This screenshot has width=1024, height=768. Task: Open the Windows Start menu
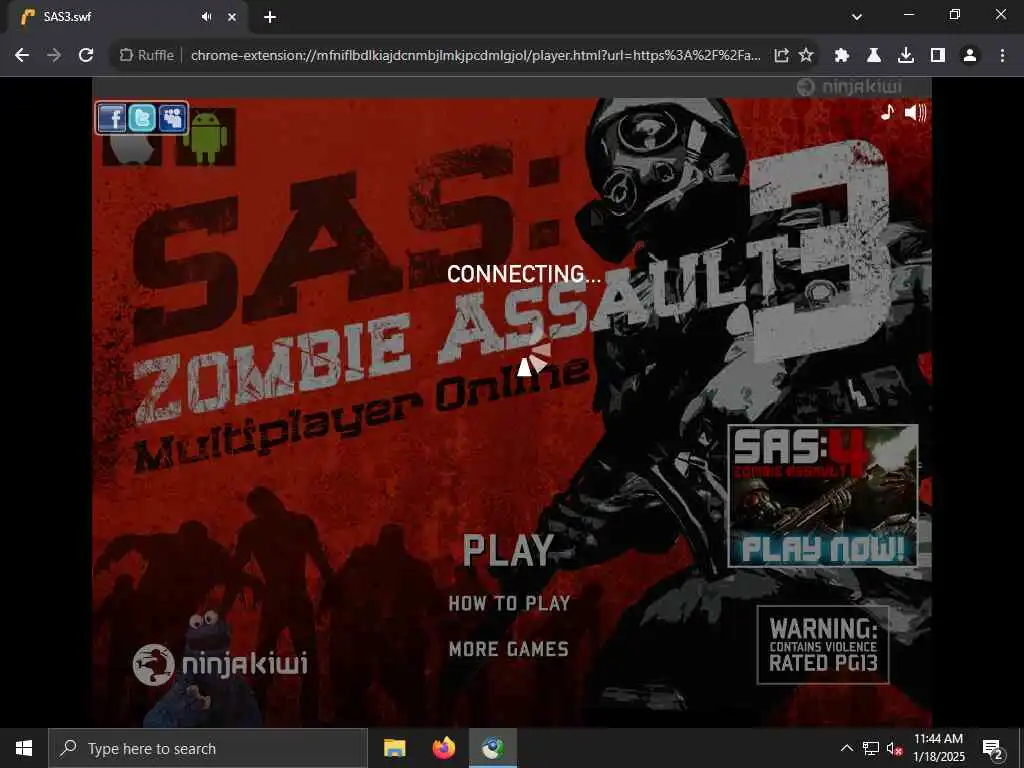click(x=24, y=748)
